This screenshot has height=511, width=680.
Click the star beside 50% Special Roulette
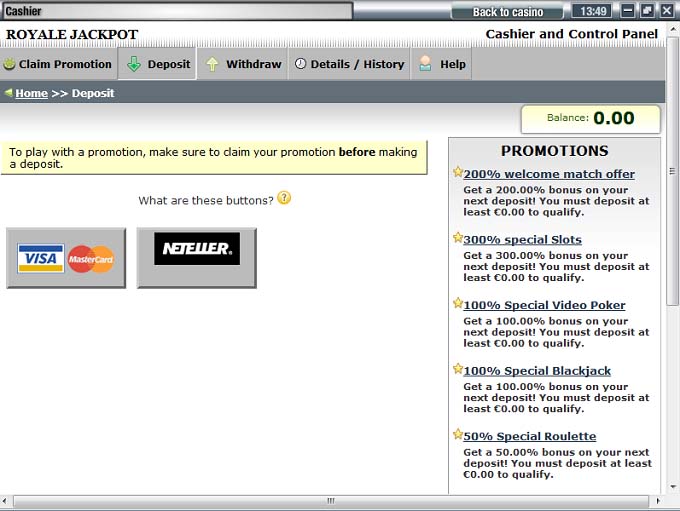(457, 435)
